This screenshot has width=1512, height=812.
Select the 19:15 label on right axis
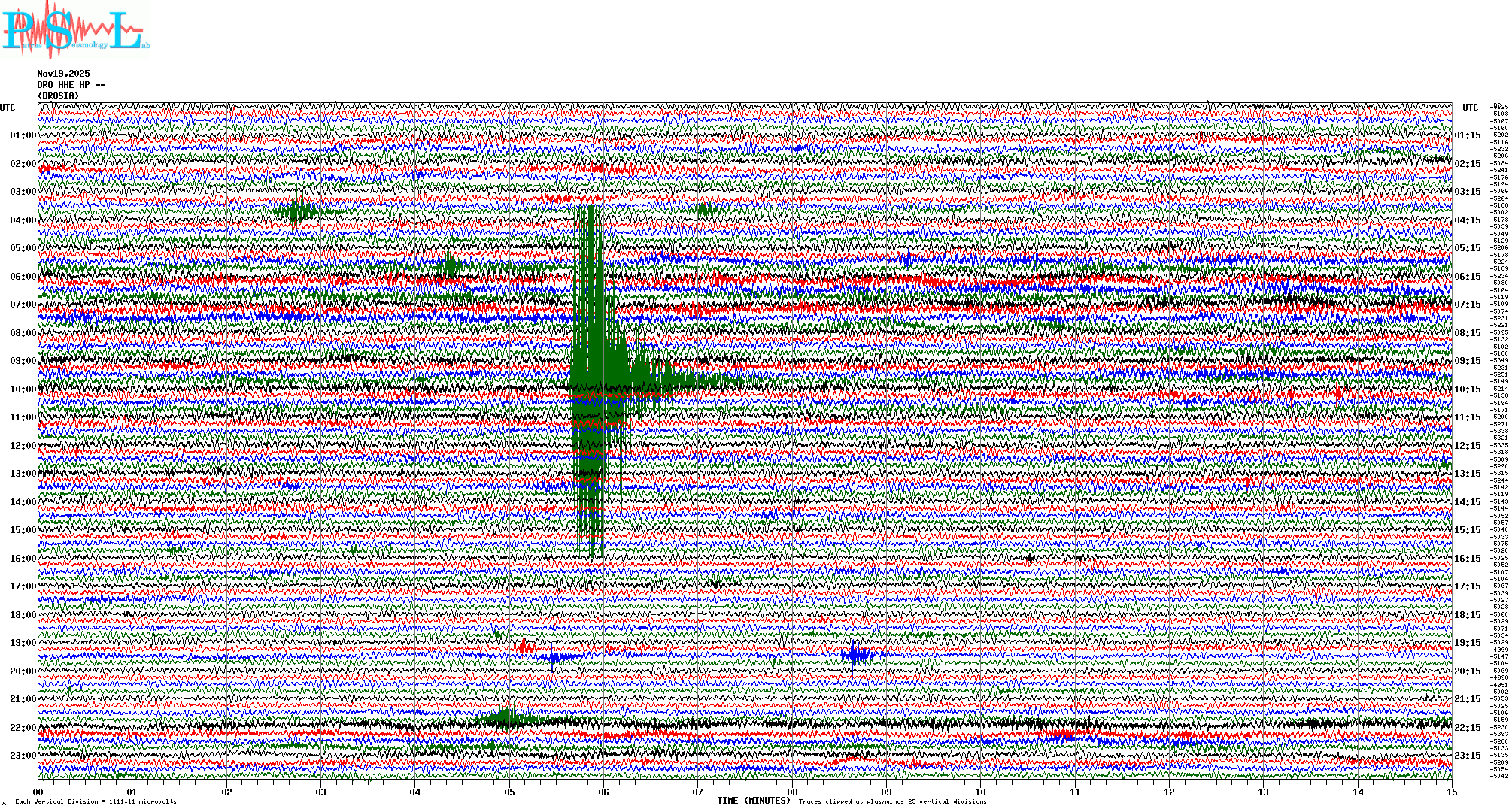point(1467,643)
